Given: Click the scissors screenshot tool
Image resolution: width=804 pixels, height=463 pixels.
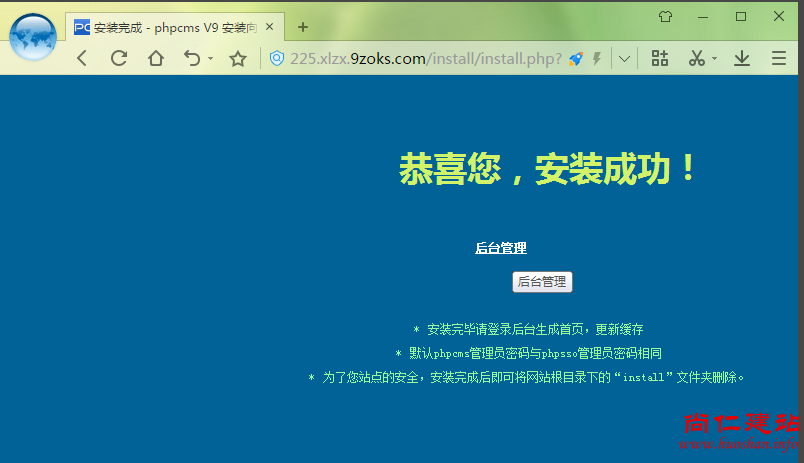Looking at the screenshot, I should (697, 59).
